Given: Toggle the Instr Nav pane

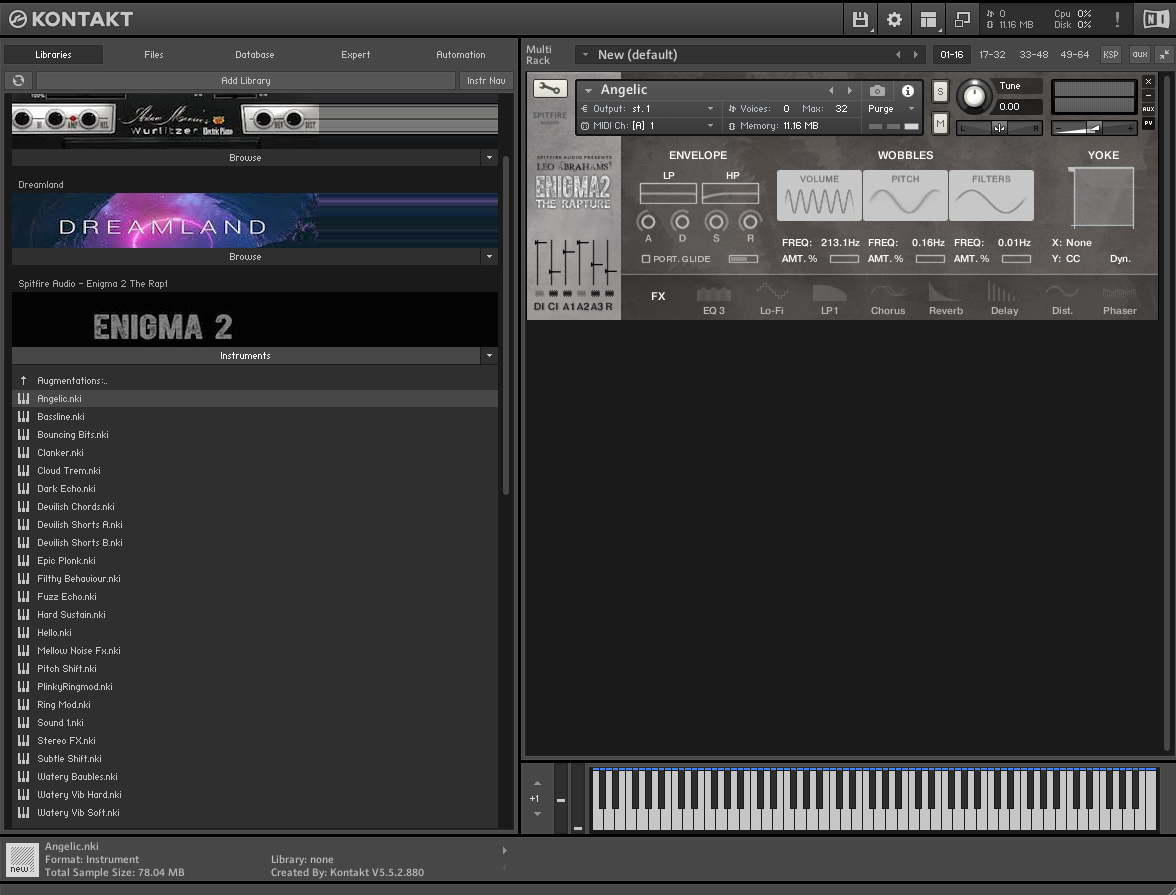Looking at the screenshot, I should [x=486, y=80].
